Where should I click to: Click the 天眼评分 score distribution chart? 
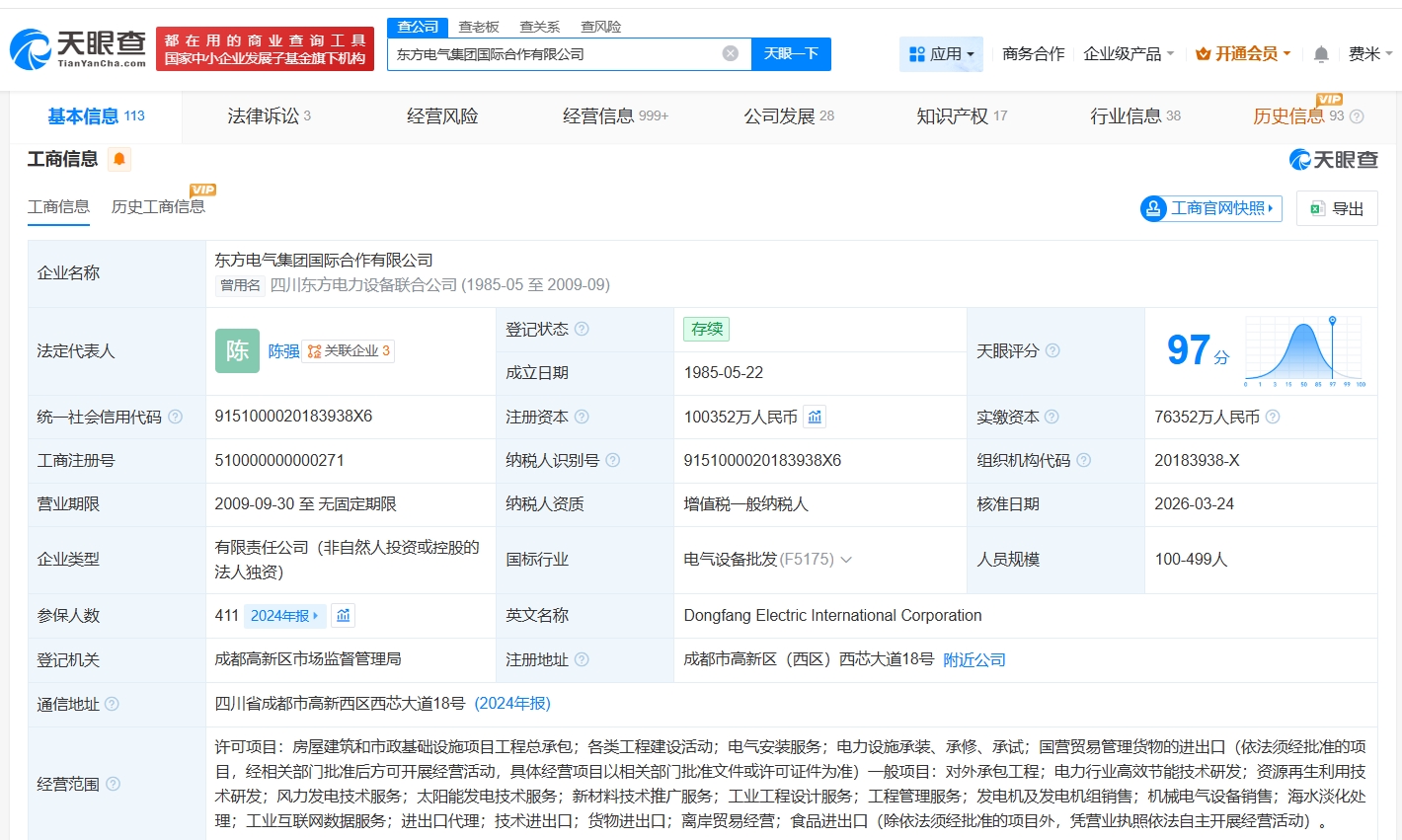(1303, 350)
